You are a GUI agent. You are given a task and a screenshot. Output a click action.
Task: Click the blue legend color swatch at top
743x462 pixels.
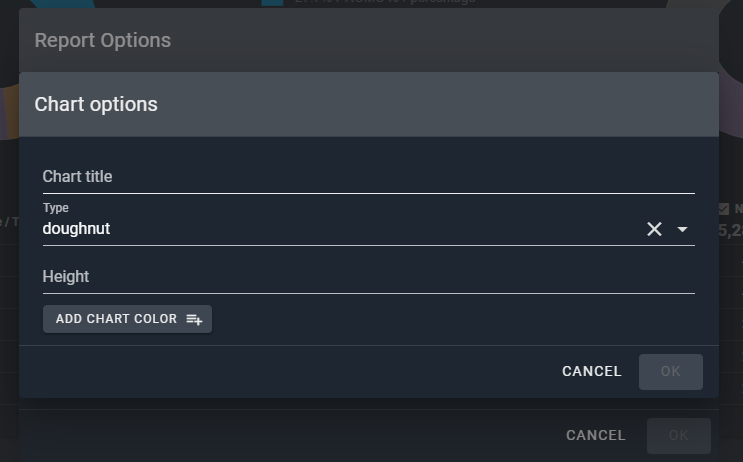(271, 2)
